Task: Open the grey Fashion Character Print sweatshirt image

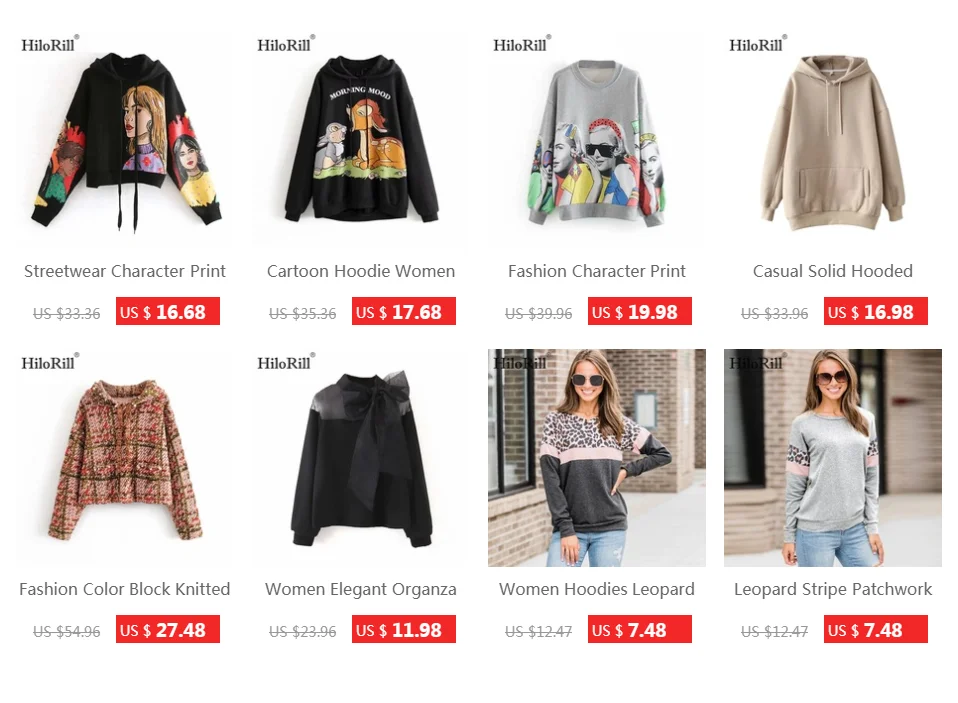Action: pyautogui.click(x=597, y=140)
